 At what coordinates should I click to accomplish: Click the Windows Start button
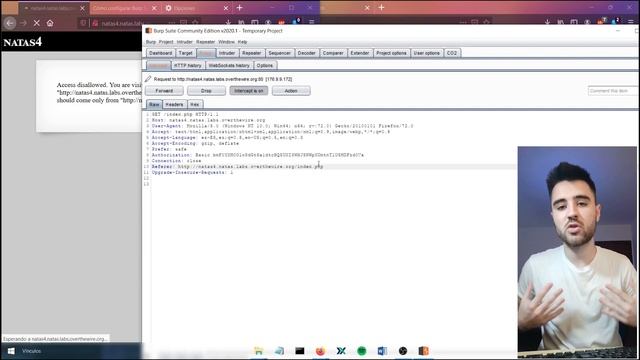click(x=11, y=351)
